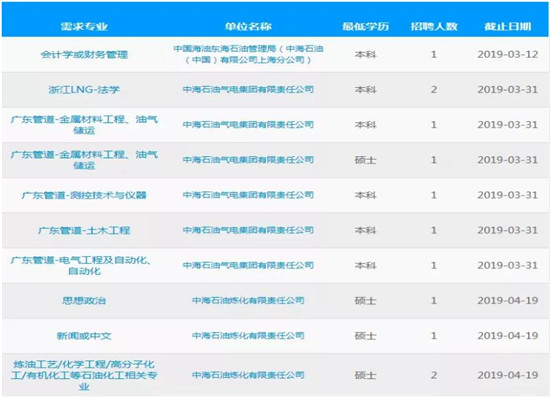Click the 单位名称 column header
The width and height of the screenshot is (550, 400).
[248, 26]
